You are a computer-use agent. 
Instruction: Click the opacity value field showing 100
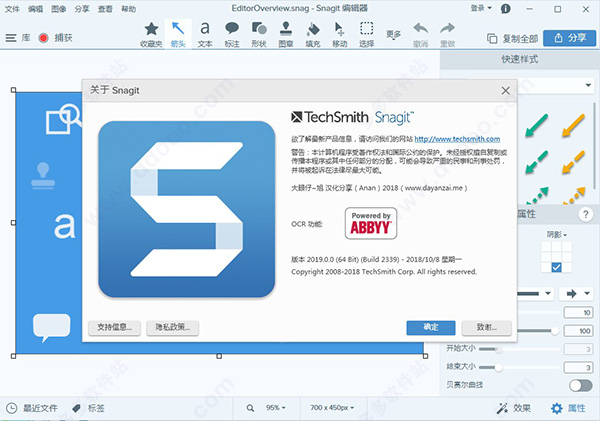[578, 331]
